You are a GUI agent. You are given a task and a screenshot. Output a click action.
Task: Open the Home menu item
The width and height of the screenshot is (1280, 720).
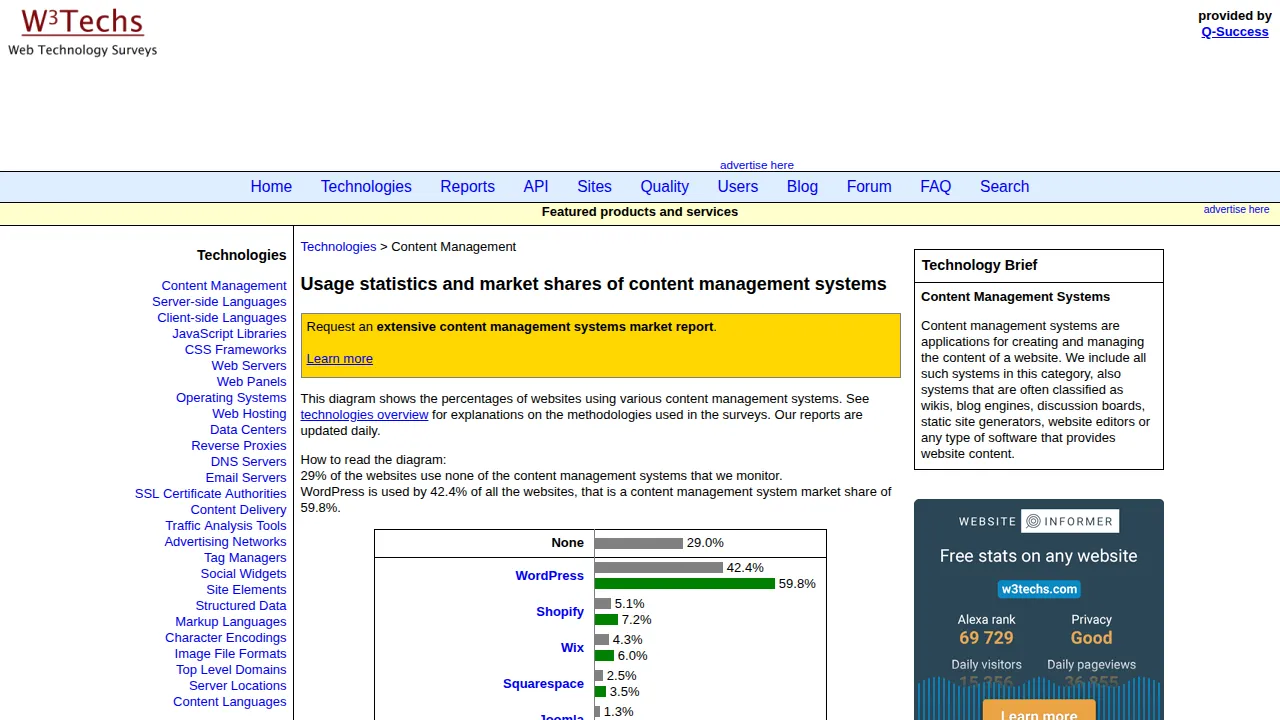271,187
